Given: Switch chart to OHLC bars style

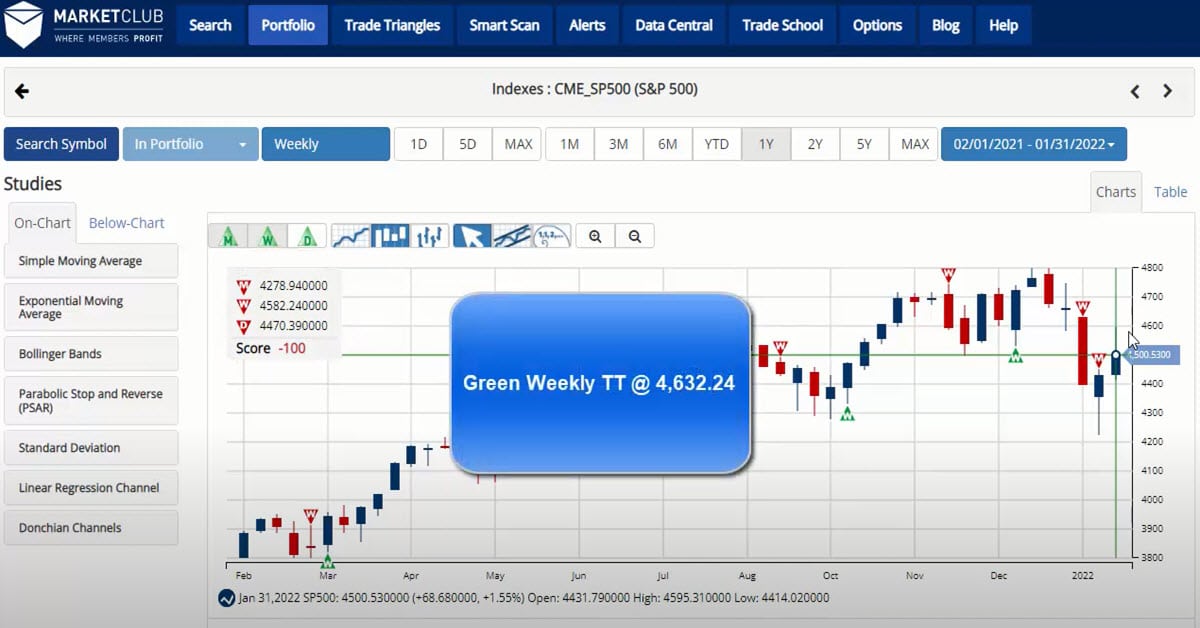Looking at the screenshot, I should pos(430,236).
